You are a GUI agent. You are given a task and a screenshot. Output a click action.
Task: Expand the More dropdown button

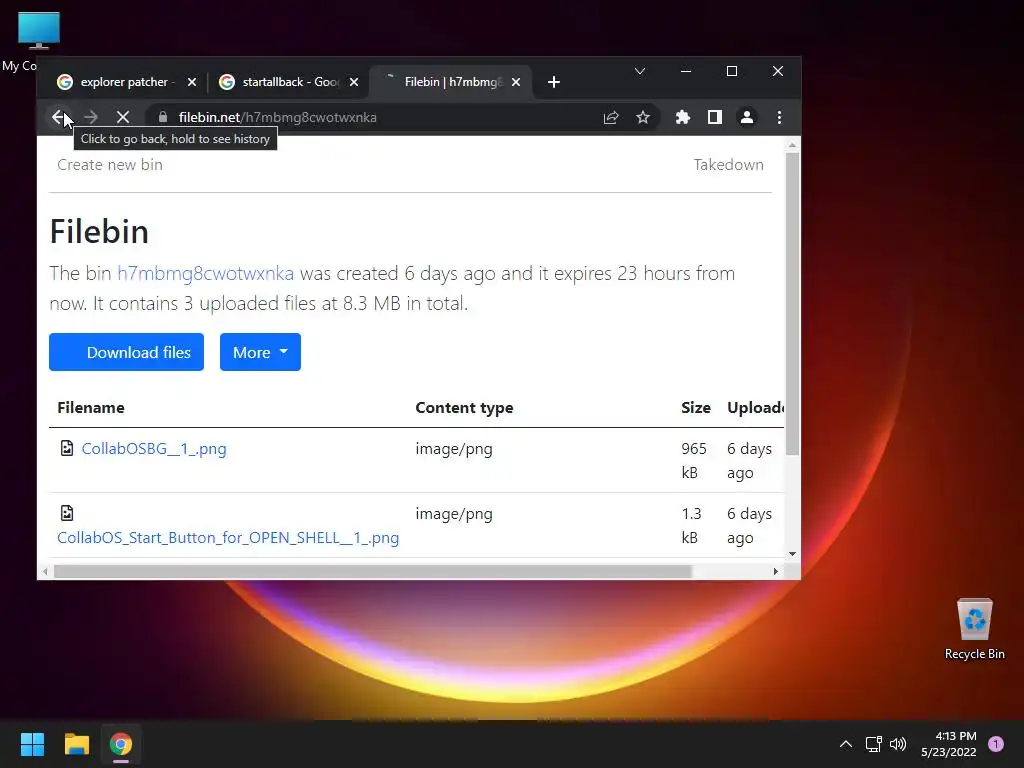pyautogui.click(x=260, y=352)
